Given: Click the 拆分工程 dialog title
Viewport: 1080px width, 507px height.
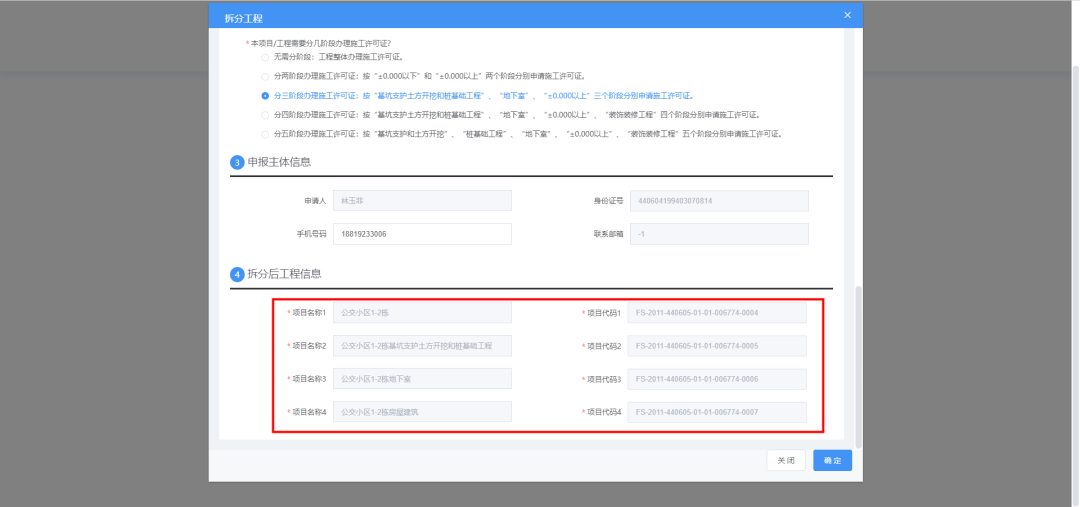Looking at the screenshot, I should 243,18.
